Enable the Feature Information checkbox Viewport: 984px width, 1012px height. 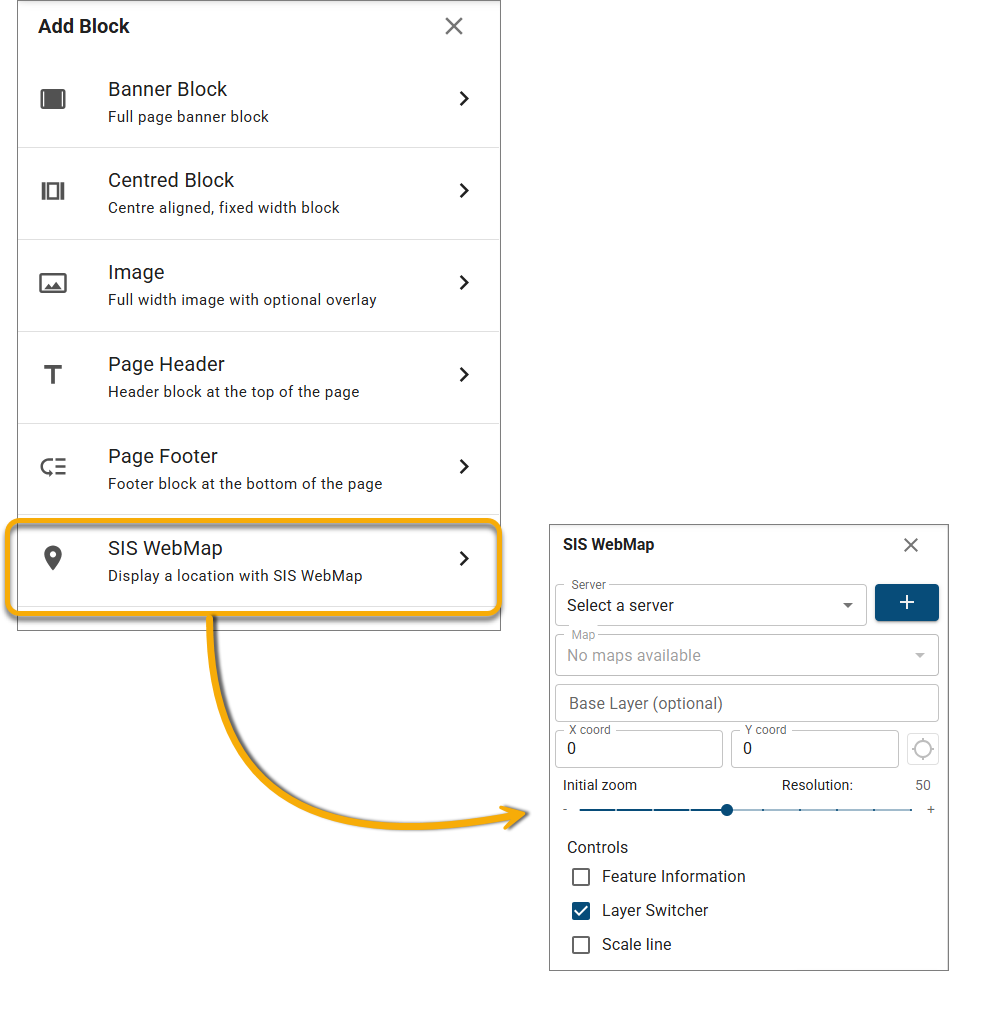point(581,877)
